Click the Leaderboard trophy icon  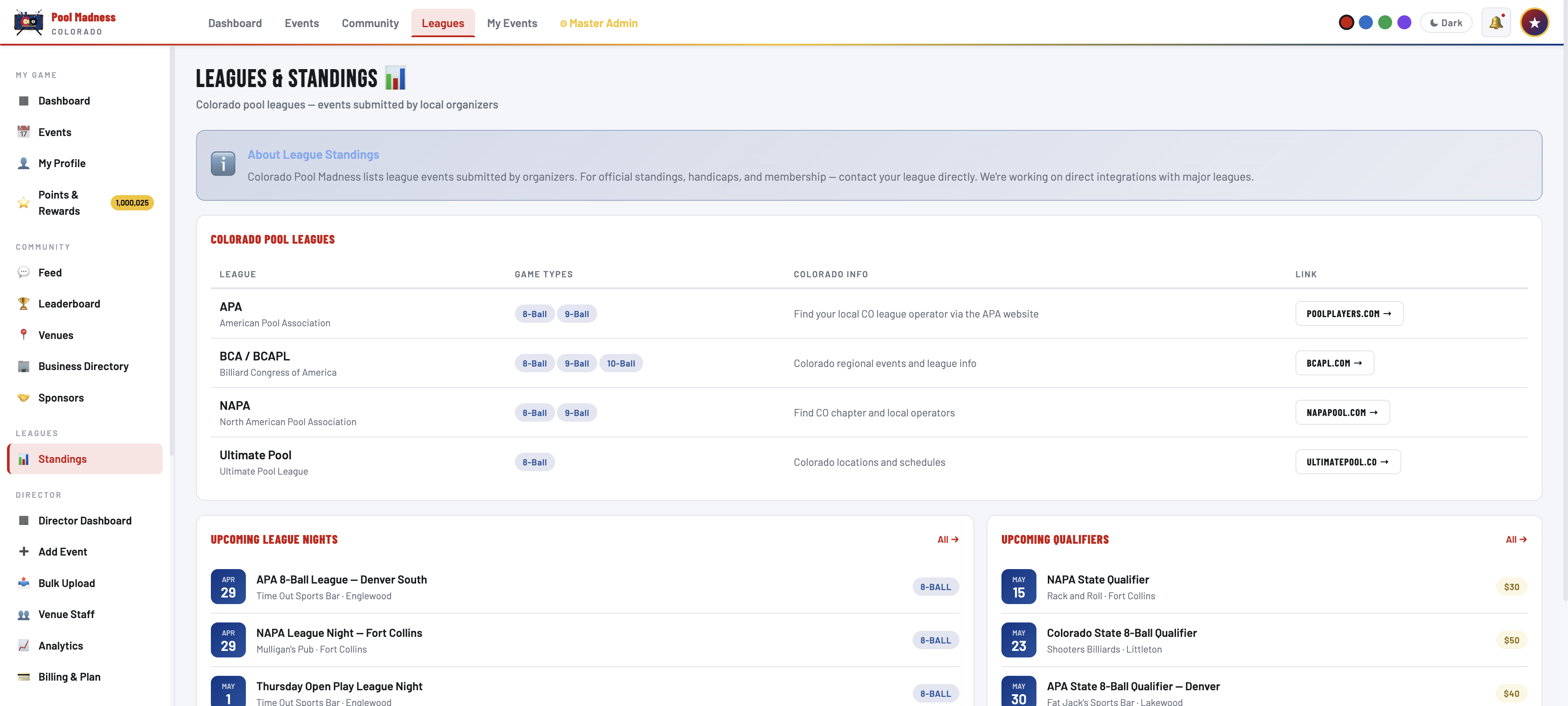click(x=24, y=304)
